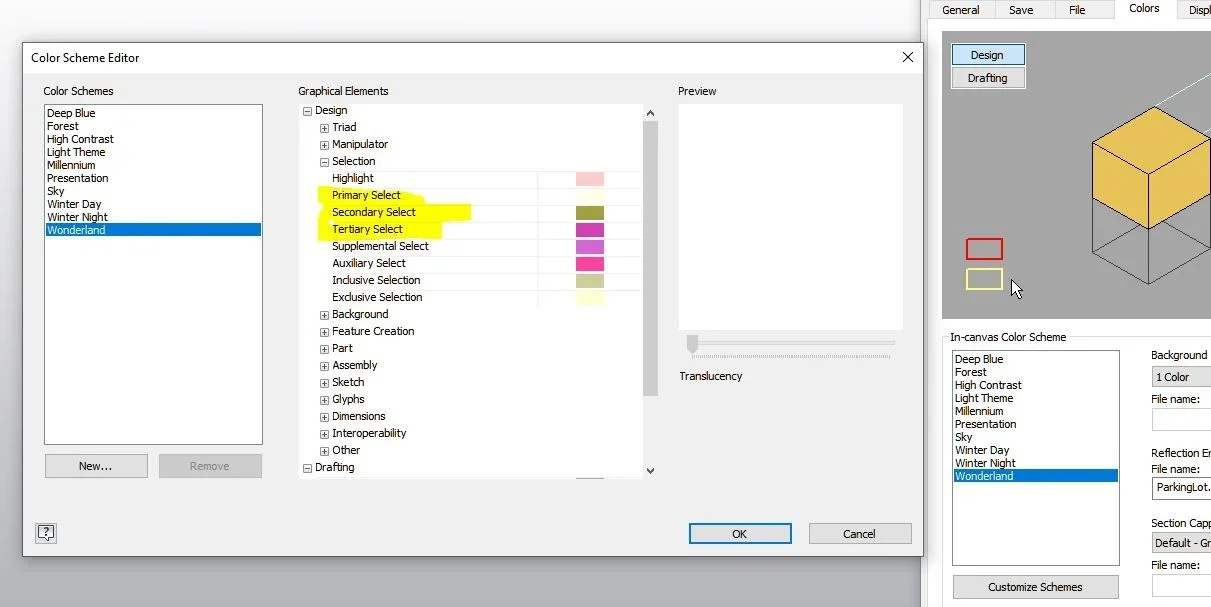Expand the Background tree node
The height and width of the screenshot is (607, 1211).
[x=324, y=315]
